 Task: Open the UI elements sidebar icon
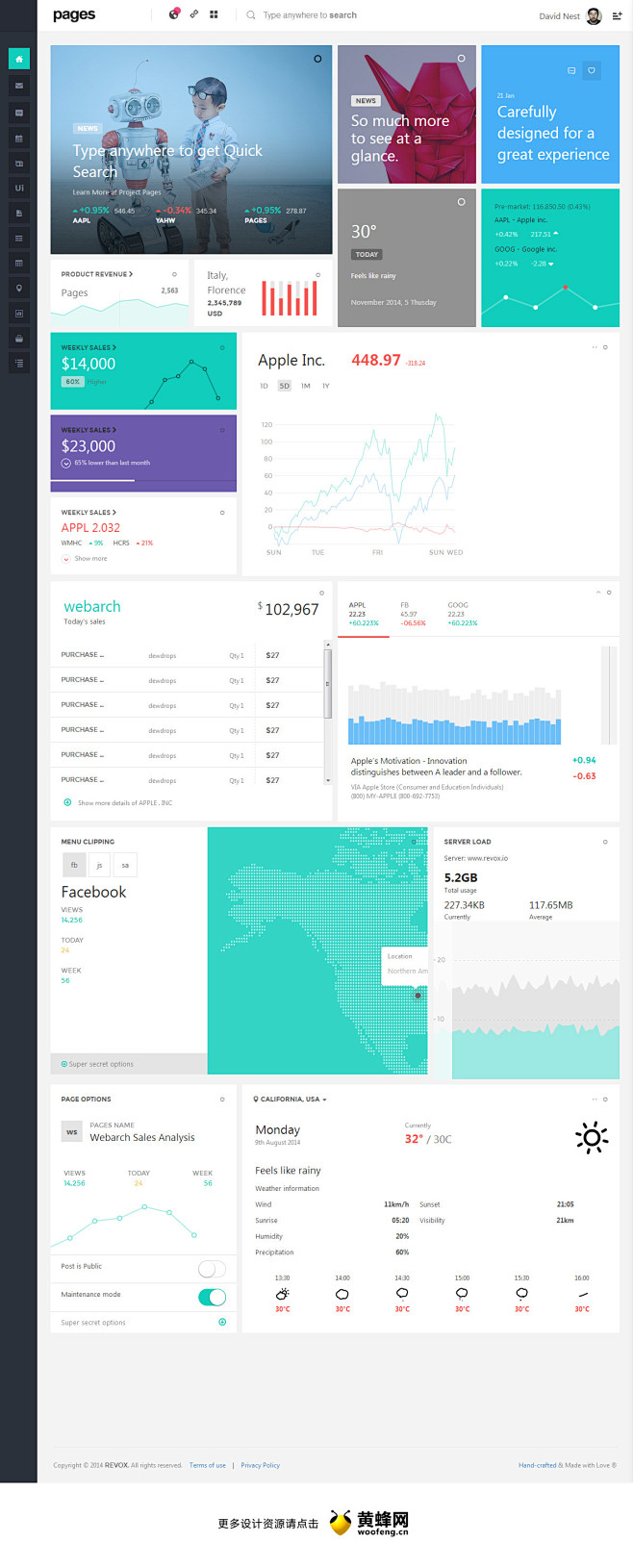18,188
